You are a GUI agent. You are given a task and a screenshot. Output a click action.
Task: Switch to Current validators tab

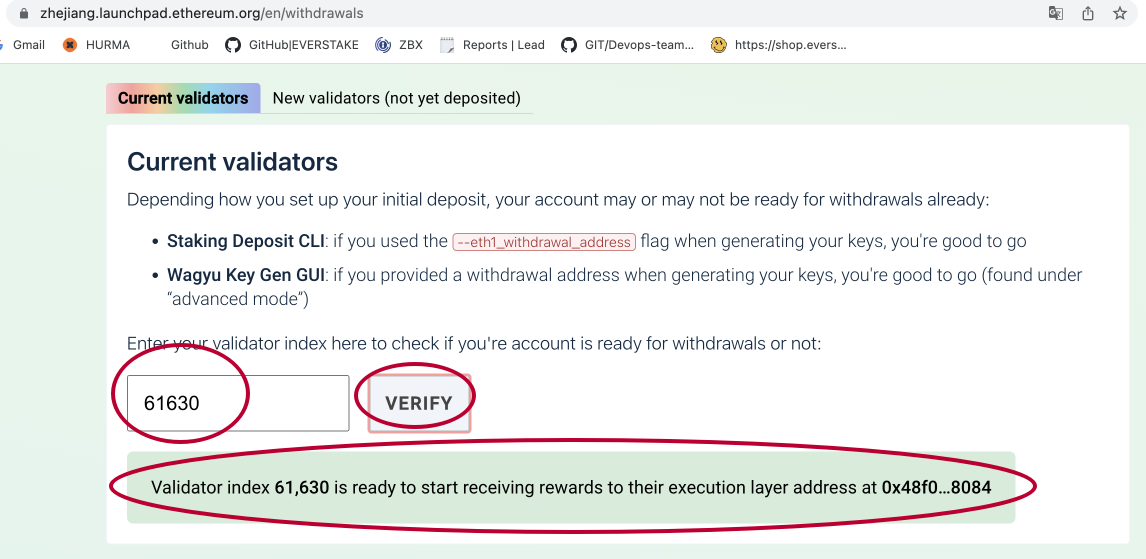click(x=183, y=98)
